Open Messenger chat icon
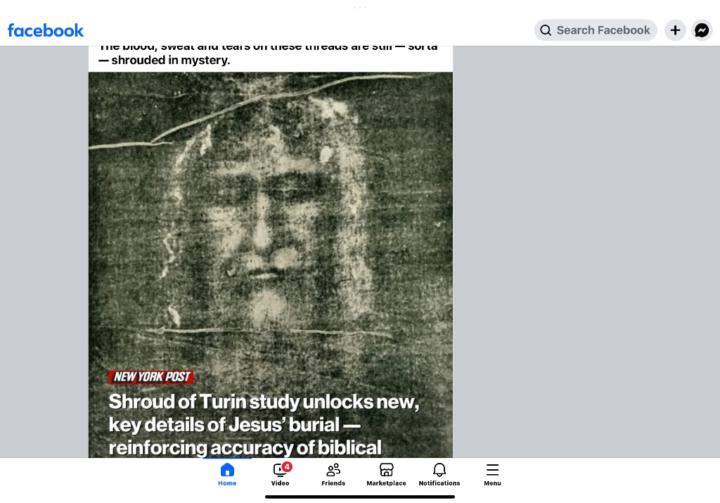 [x=702, y=30]
